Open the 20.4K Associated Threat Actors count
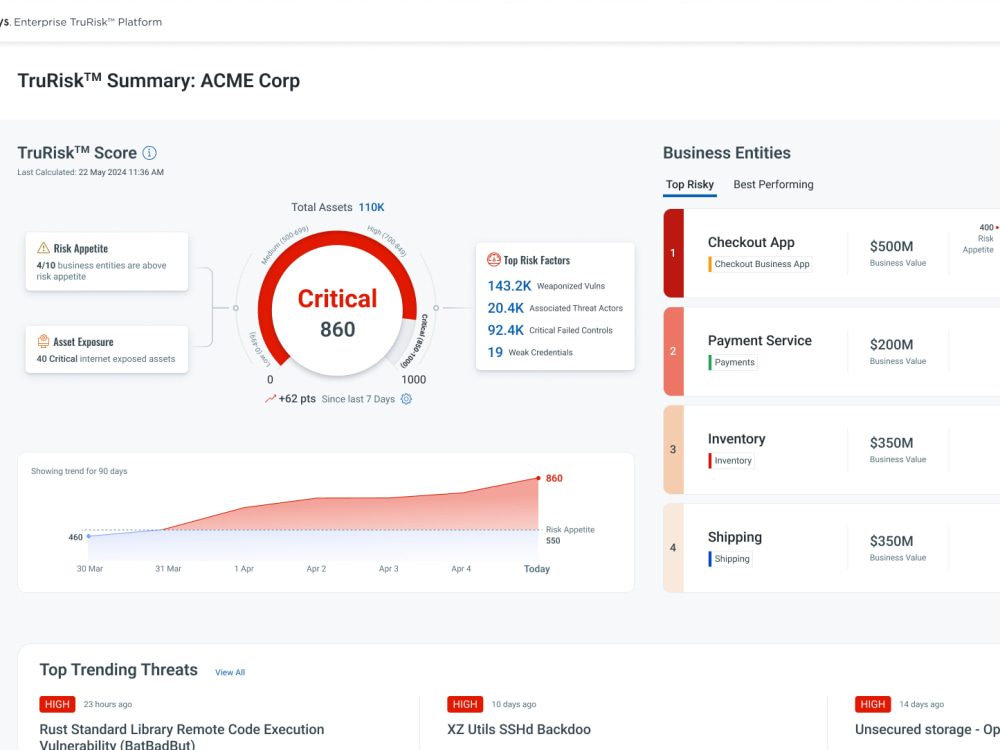1000x750 pixels. [505, 308]
